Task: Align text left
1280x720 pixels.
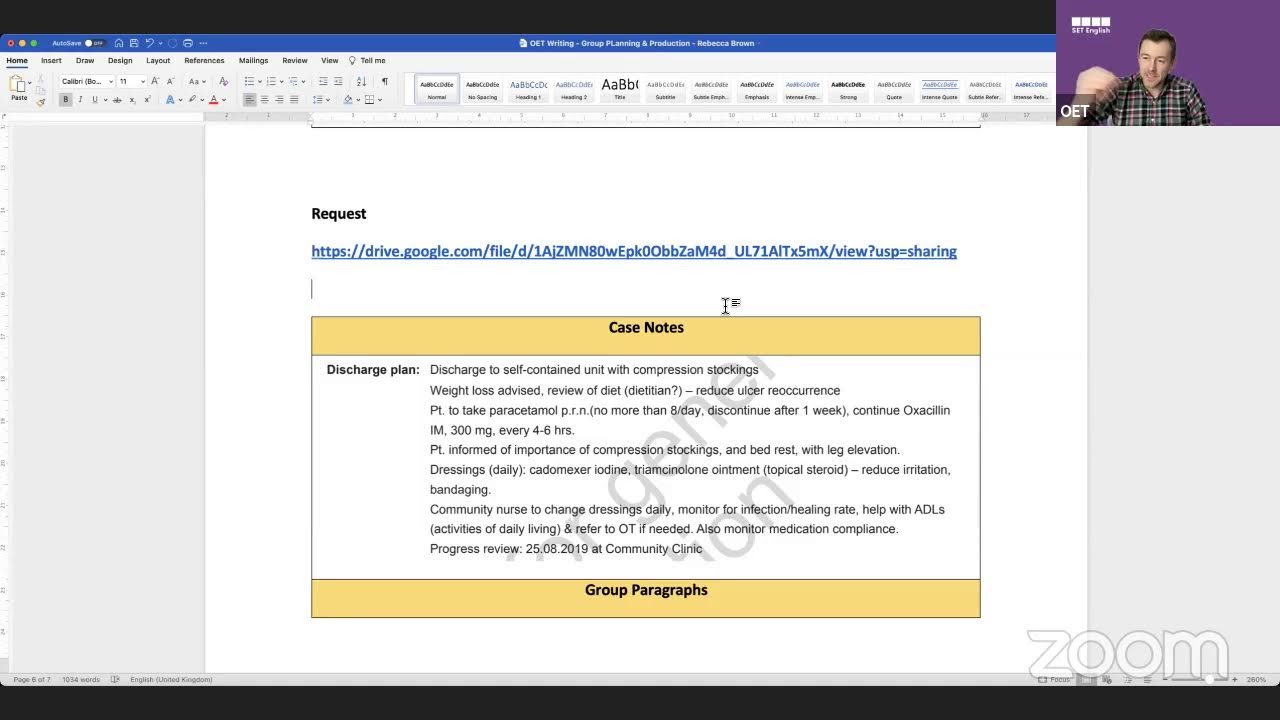Action: (250, 100)
